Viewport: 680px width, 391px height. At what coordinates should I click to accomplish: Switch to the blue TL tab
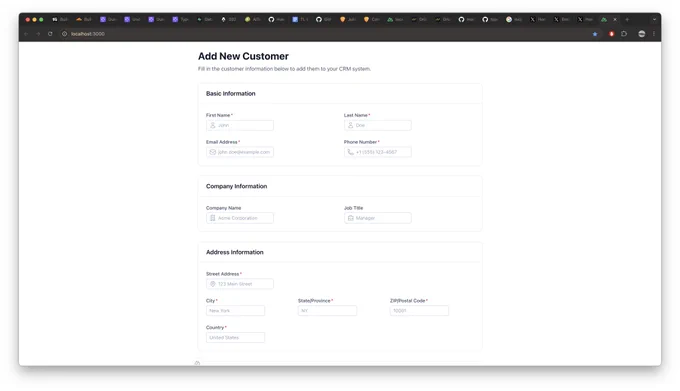click(x=300, y=20)
